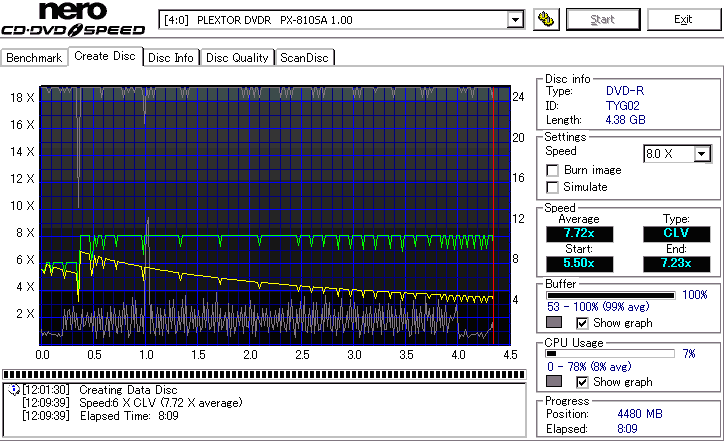The image size is (724, 441).
Task: Click the Nero CD-DVD Speed logo
Action: 74,22
